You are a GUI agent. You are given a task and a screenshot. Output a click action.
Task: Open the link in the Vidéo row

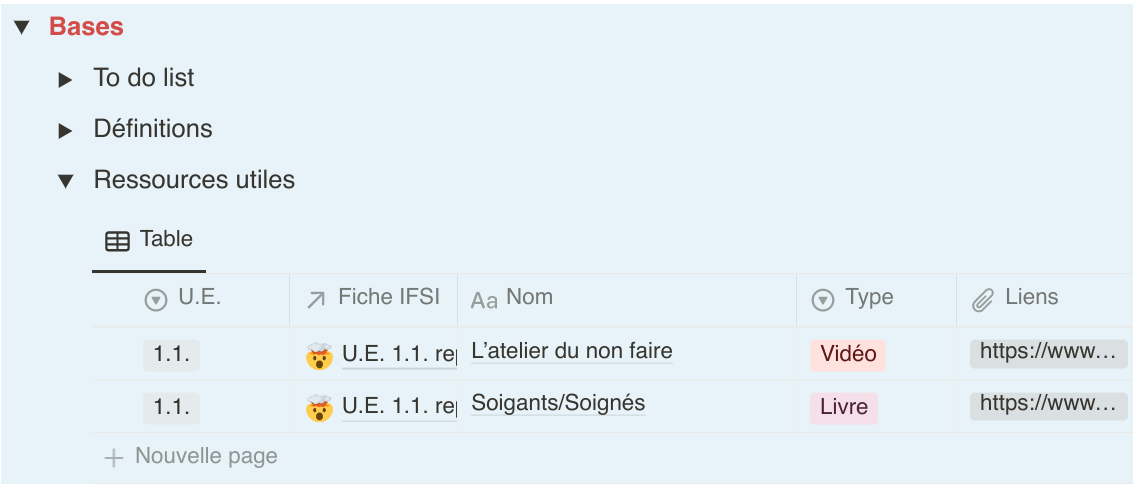[x=1047, y=352]
